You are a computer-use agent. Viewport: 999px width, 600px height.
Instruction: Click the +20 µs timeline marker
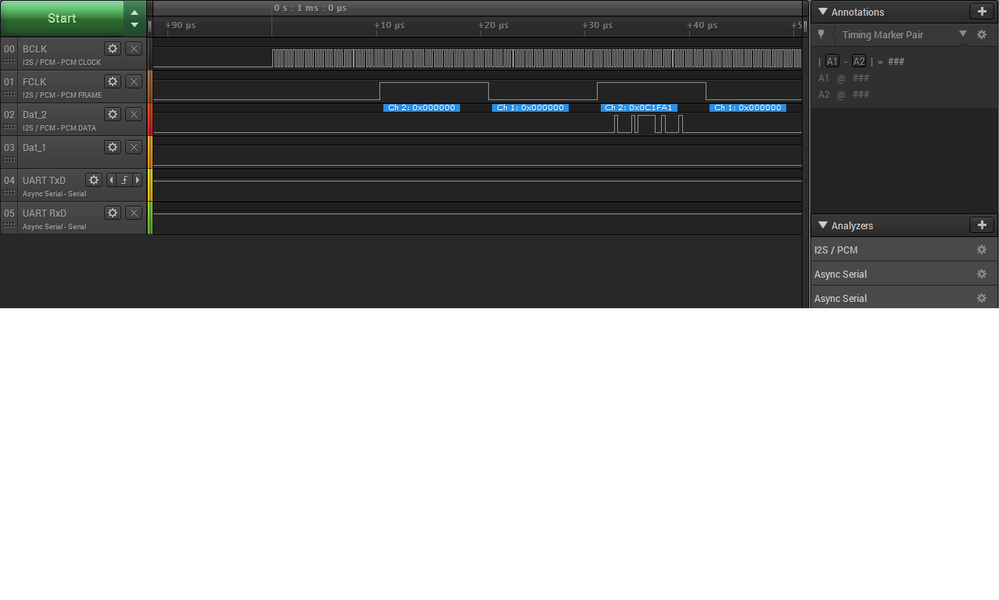[x=494, y=25]
